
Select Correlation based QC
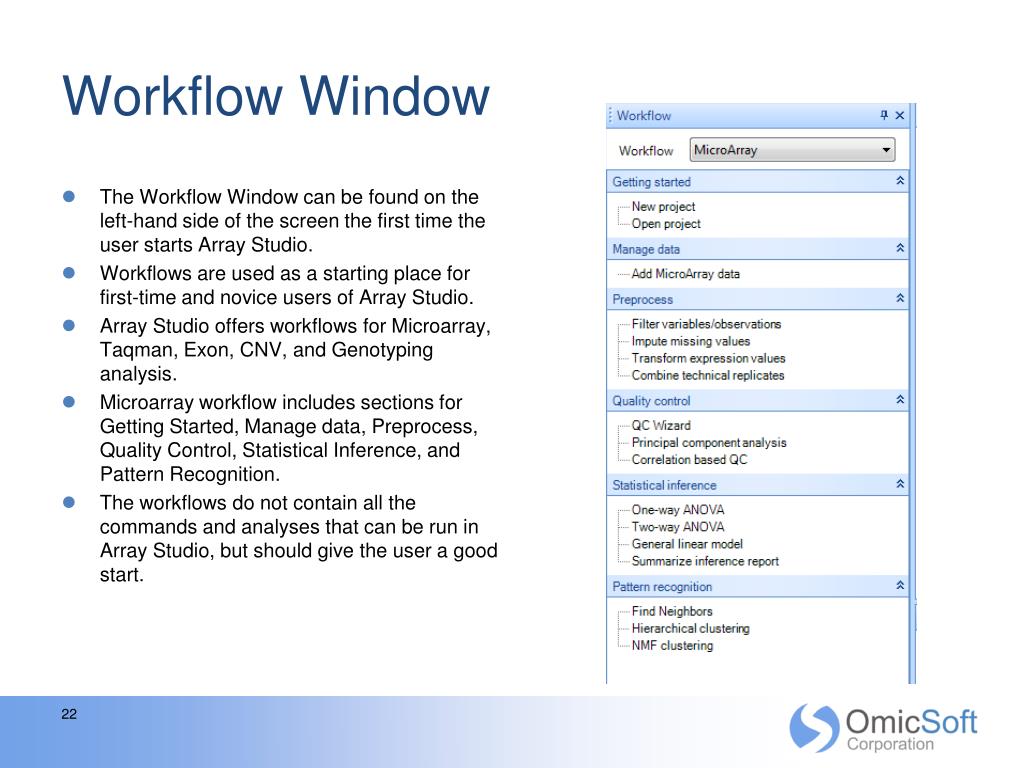(x=689, y=459)
